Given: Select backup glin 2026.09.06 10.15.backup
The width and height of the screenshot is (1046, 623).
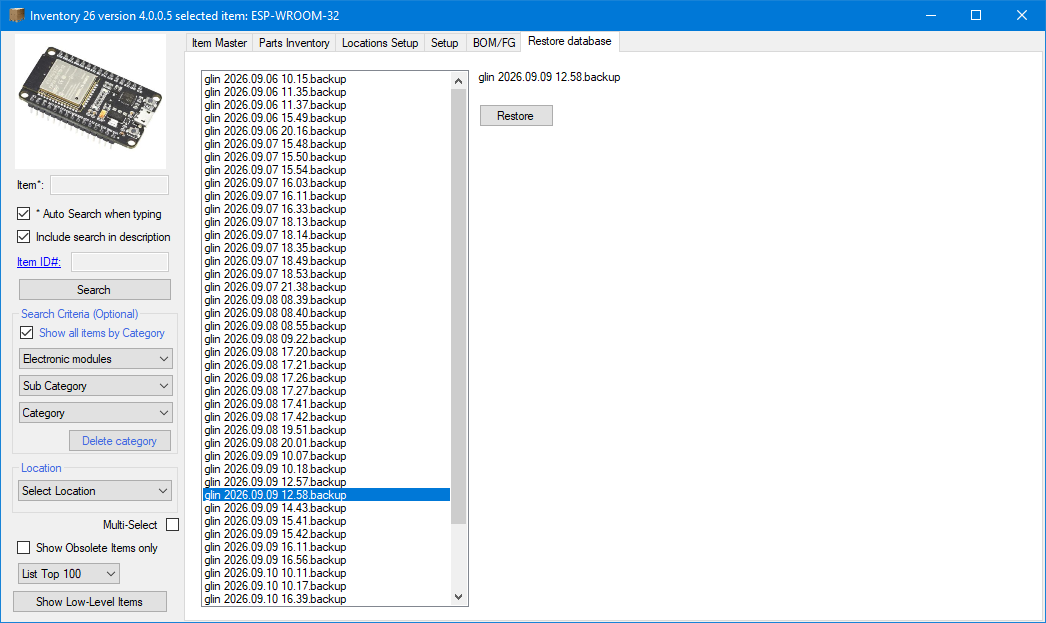Looking at the screenshot, I should [326, 79].
